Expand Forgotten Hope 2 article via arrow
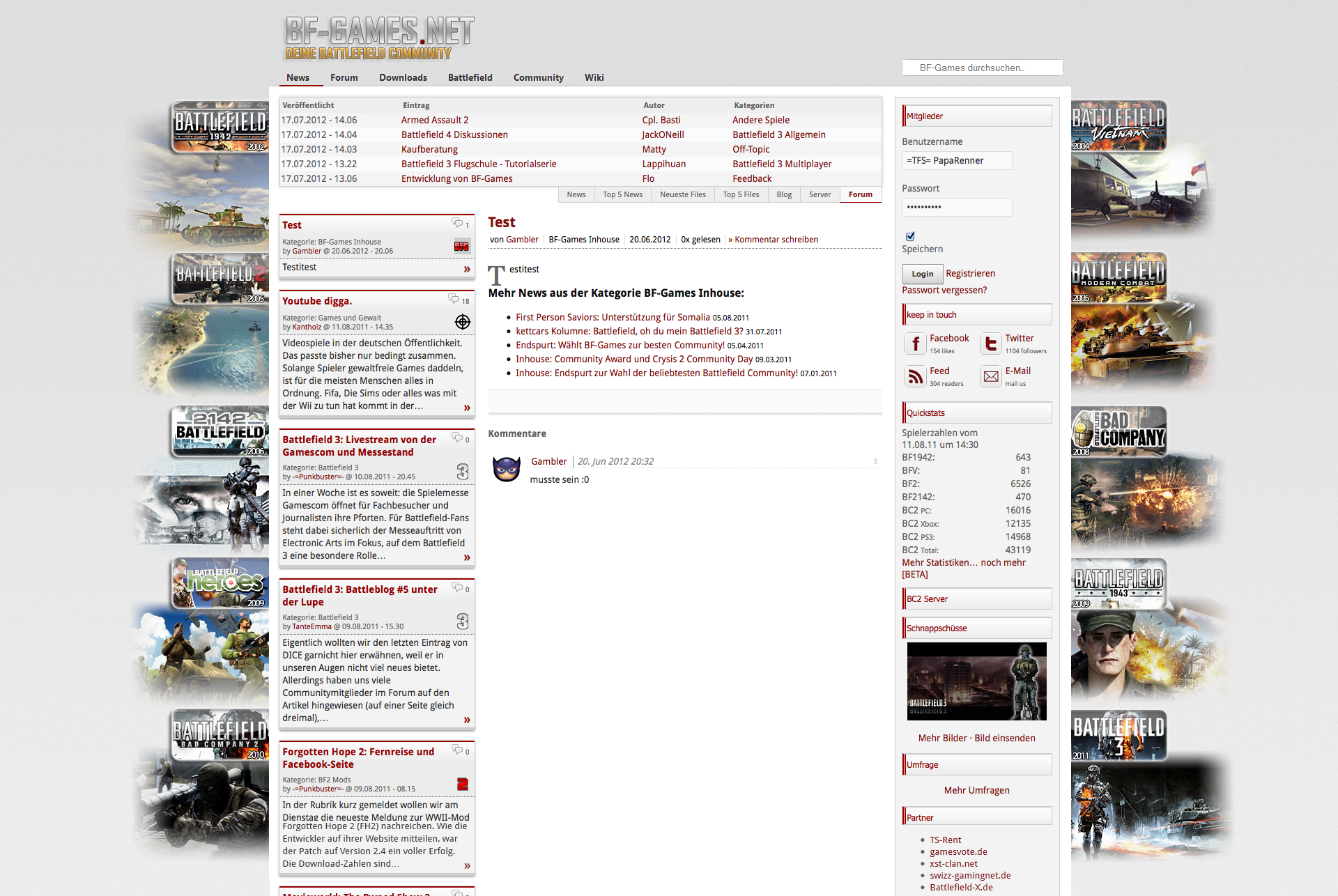 (x=467, y=866)
